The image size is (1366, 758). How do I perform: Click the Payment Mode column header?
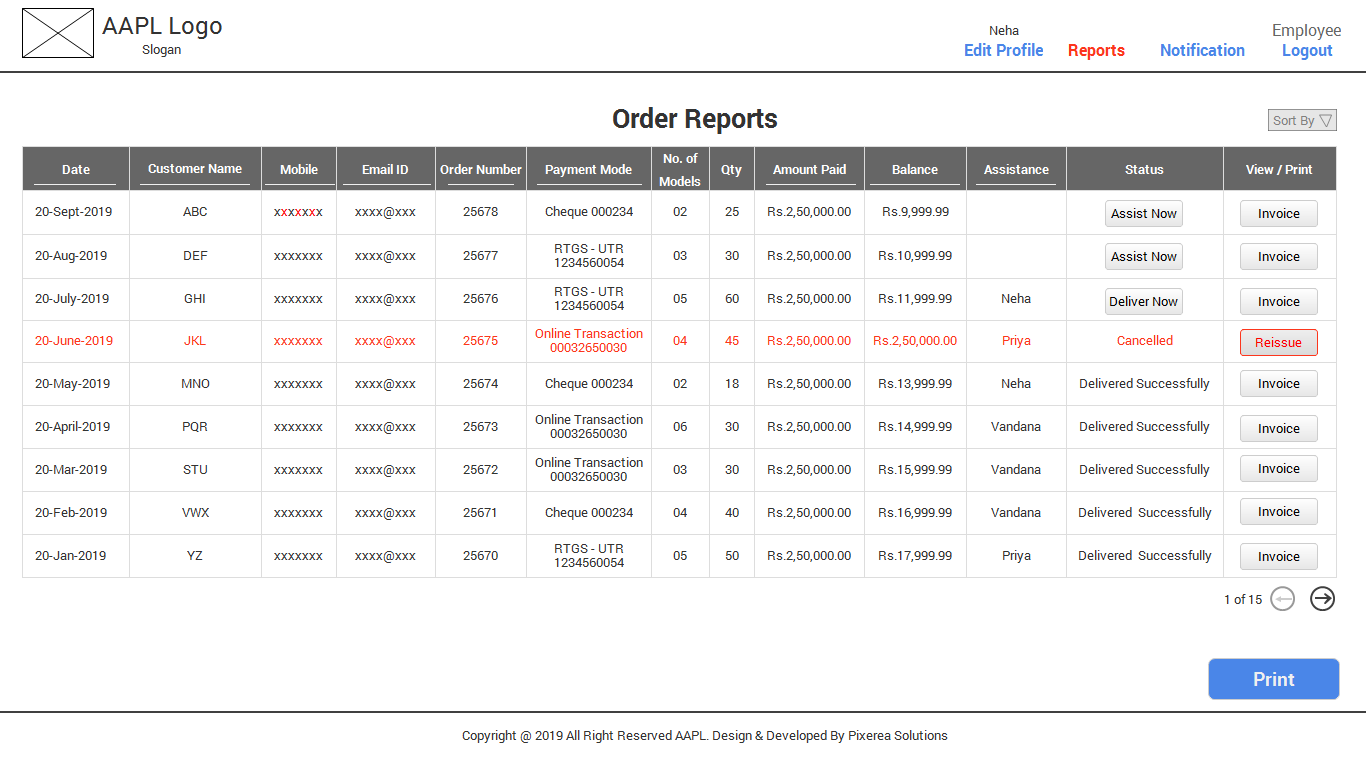pos(588,169)
